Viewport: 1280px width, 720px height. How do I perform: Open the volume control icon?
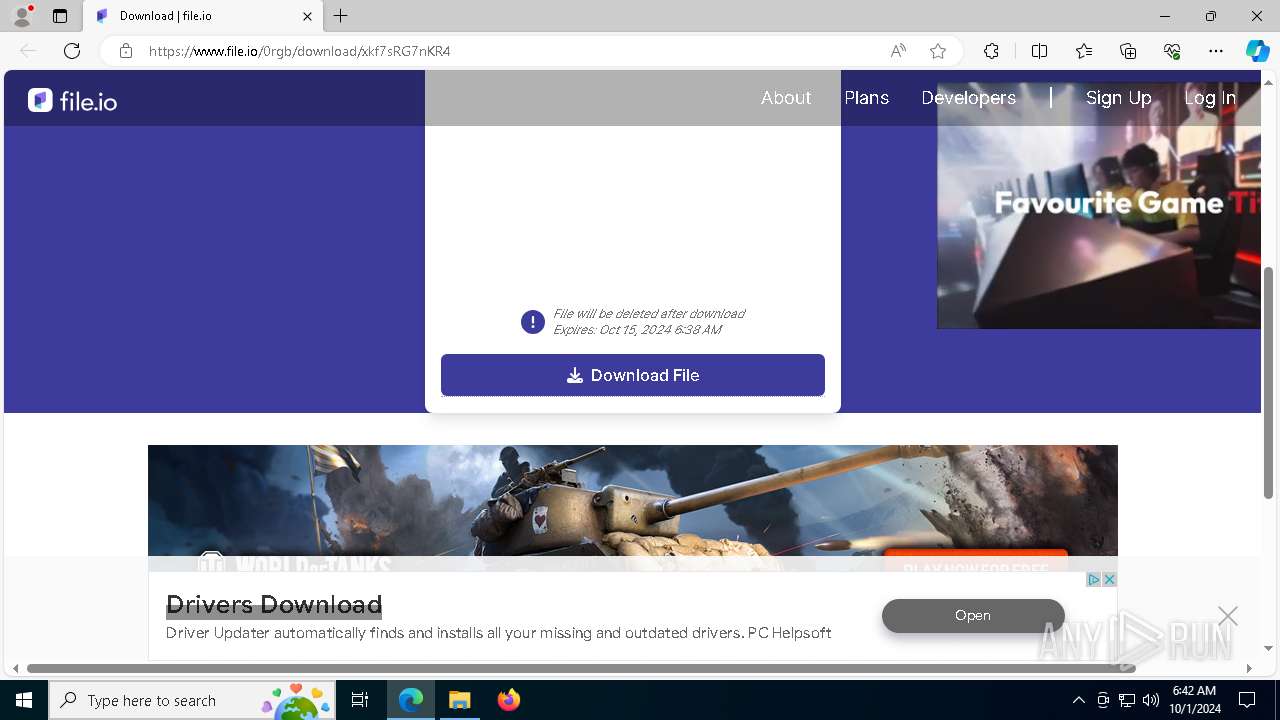1151,700
